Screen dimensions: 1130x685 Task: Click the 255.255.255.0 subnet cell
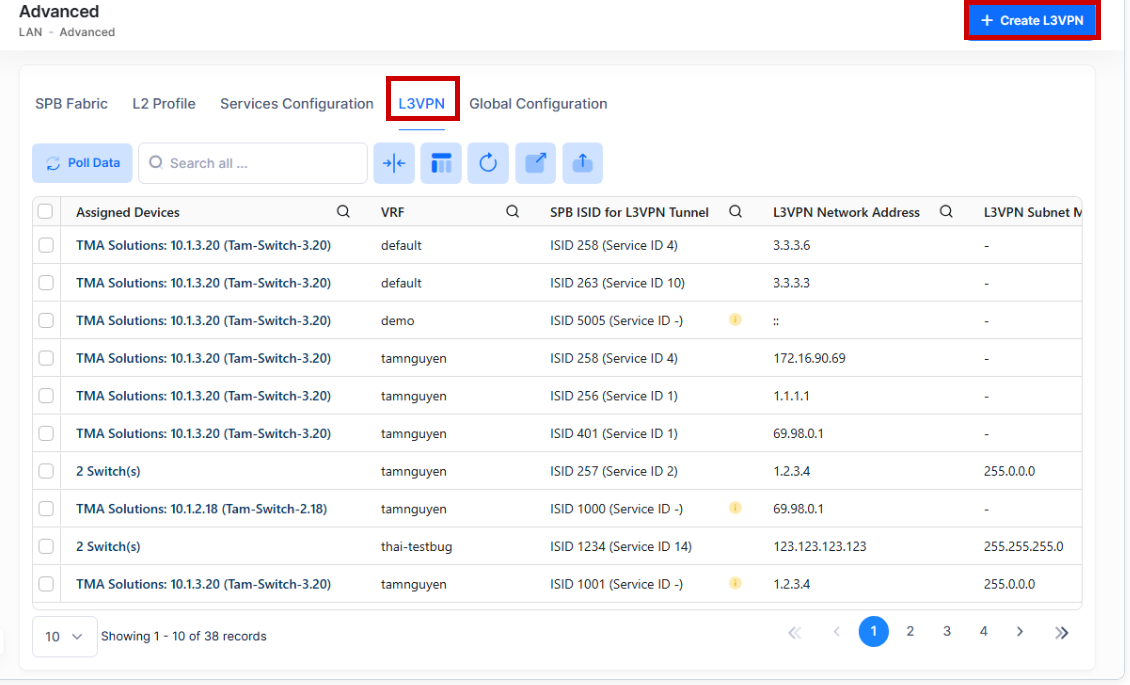[1023, 547]
